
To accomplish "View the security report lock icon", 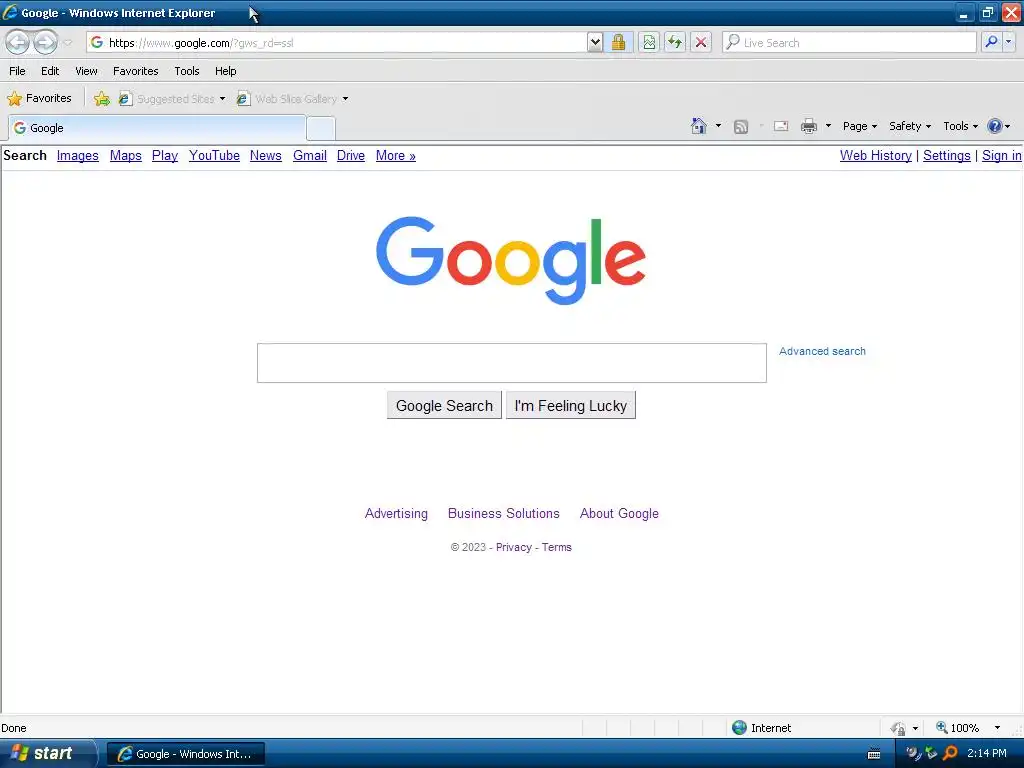I will click(618, 42).
